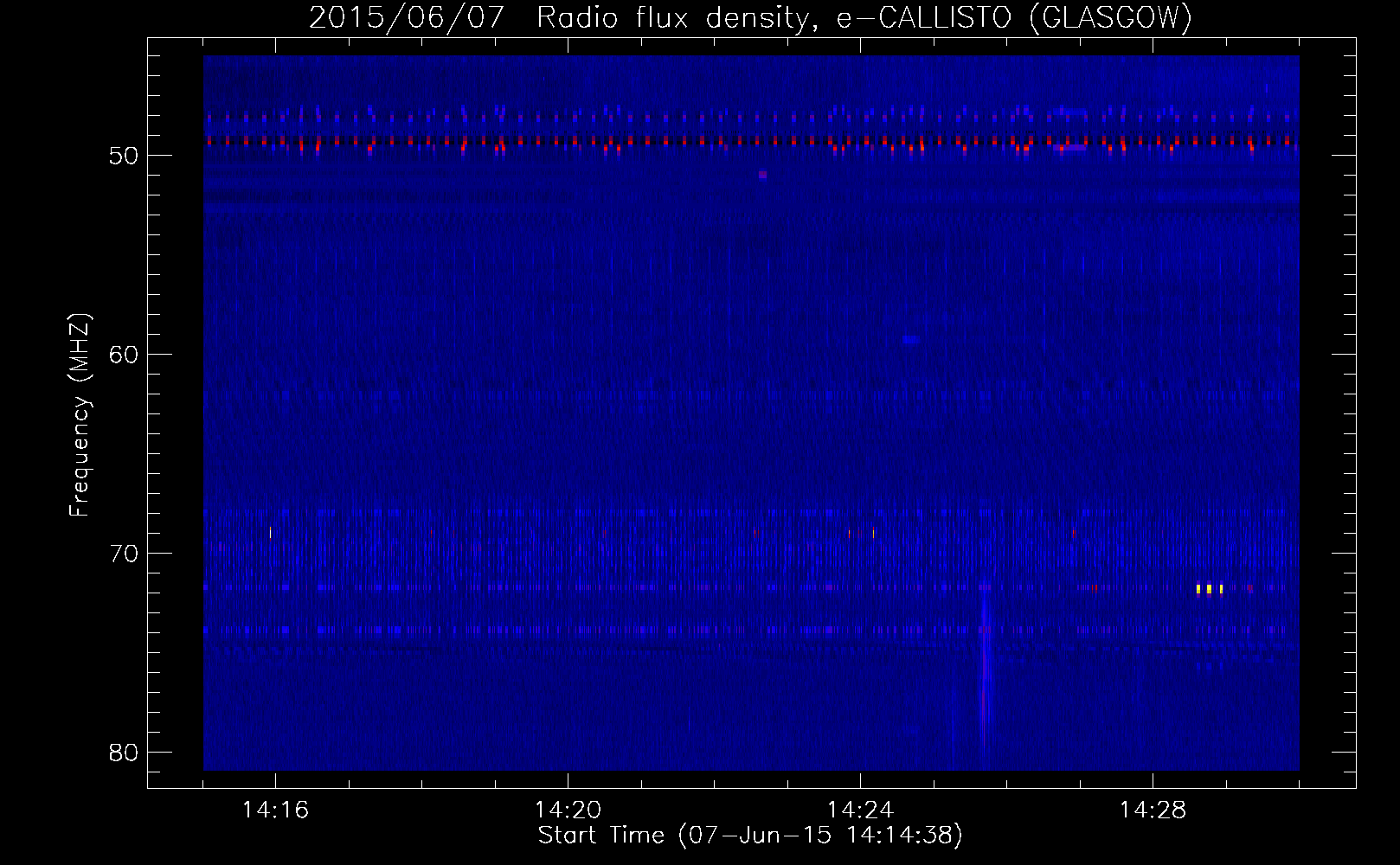Click the 60 frequency tick label
The image size is (1400, 865).
point(124,355)
